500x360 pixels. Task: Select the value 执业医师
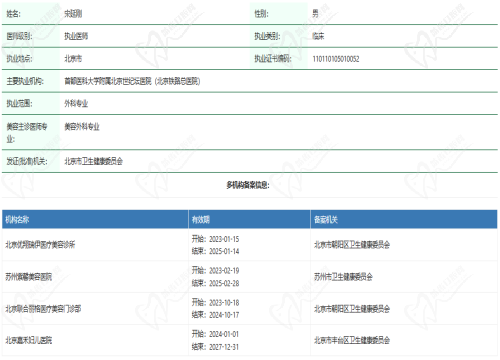[x=76, y=36]
